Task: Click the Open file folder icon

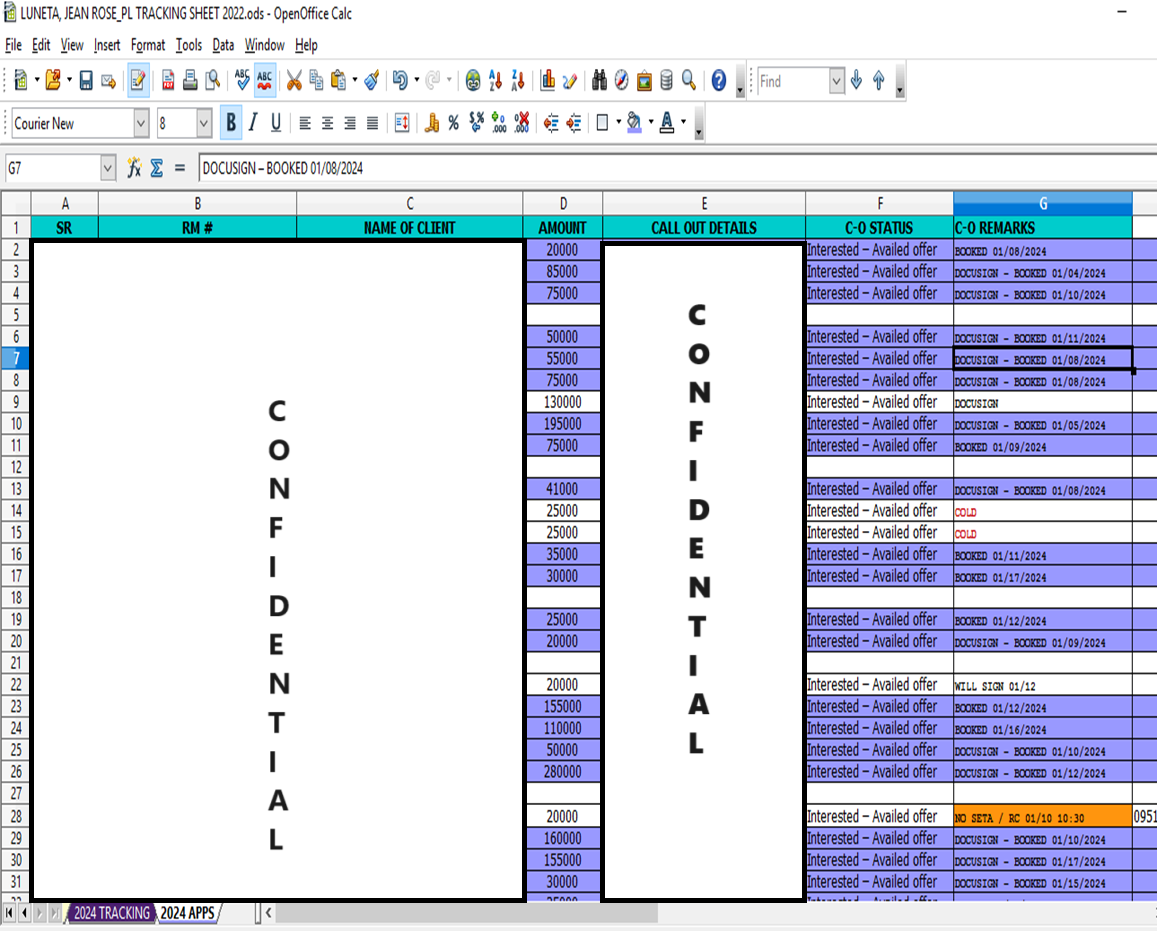Action: [x=53, y=80]
